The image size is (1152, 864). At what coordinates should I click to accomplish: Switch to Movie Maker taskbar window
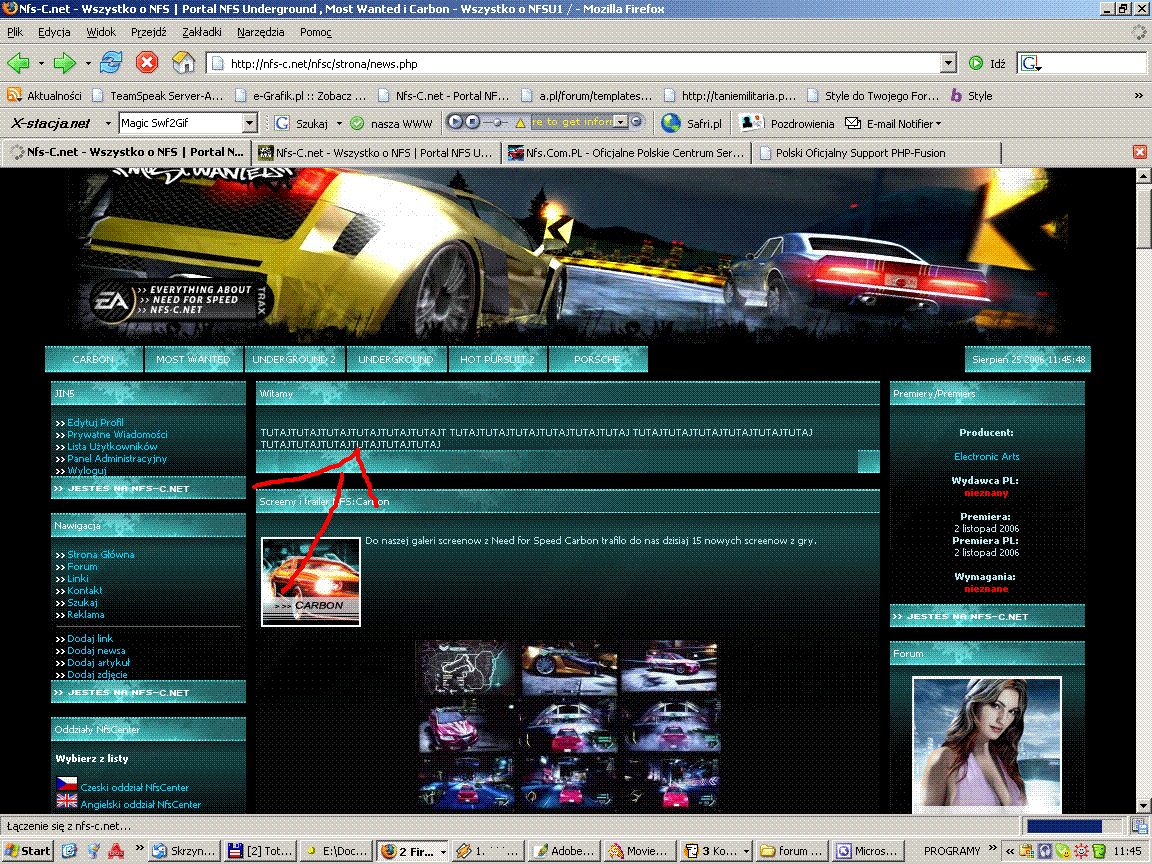tap(639, 851)
